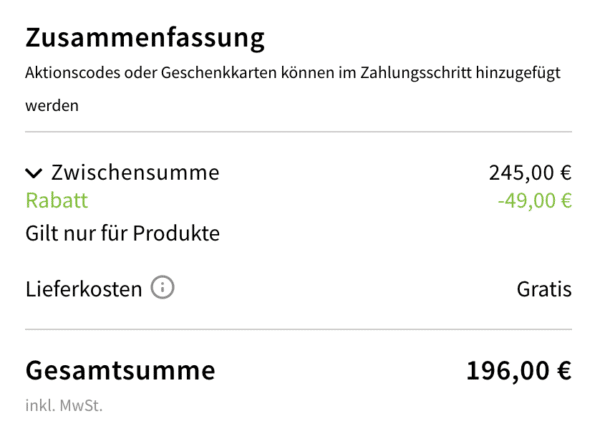This screenshot has height=421, width=600.
Task: Click the 245,00 € subtotal amount
Action: coord(530,173)
